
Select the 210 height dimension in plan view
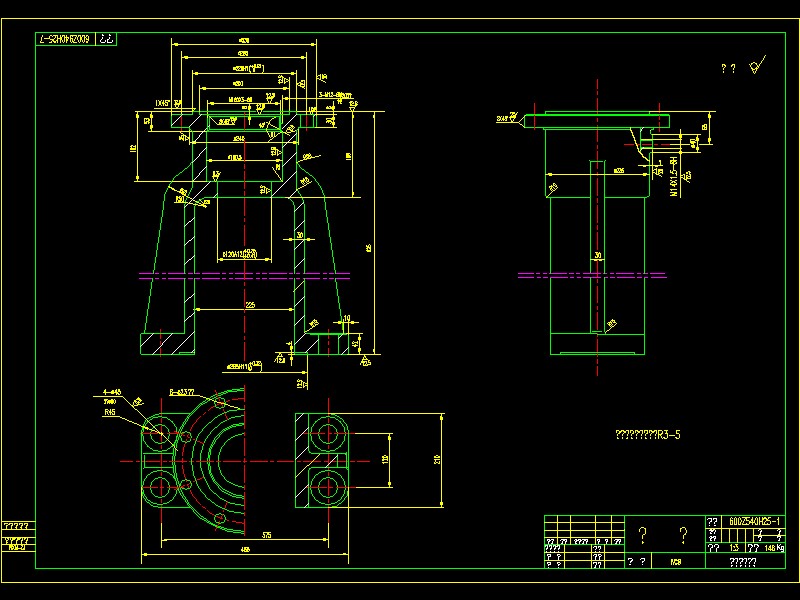[x=437, y=459]
